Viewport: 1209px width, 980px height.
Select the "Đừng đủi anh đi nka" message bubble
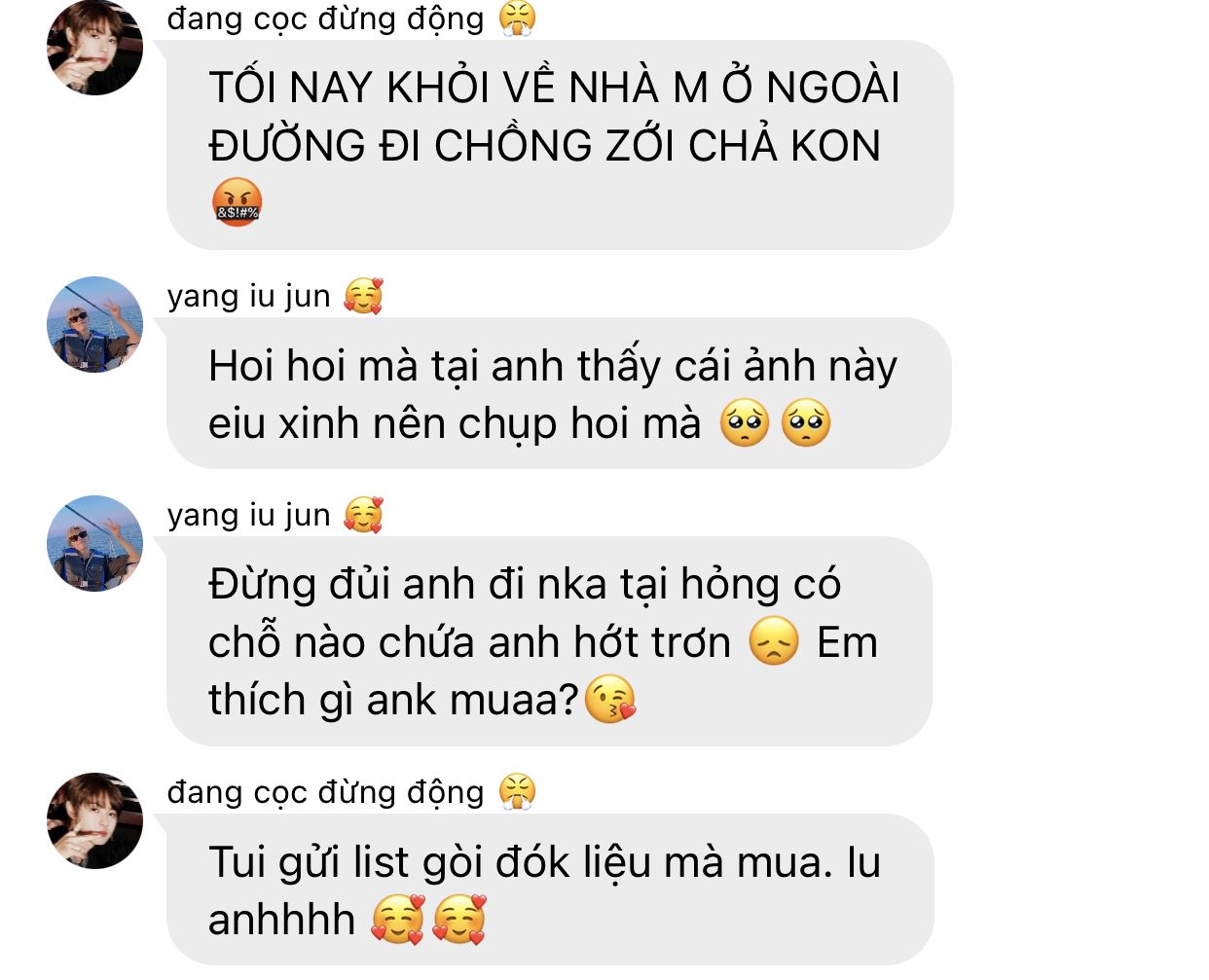549,641
